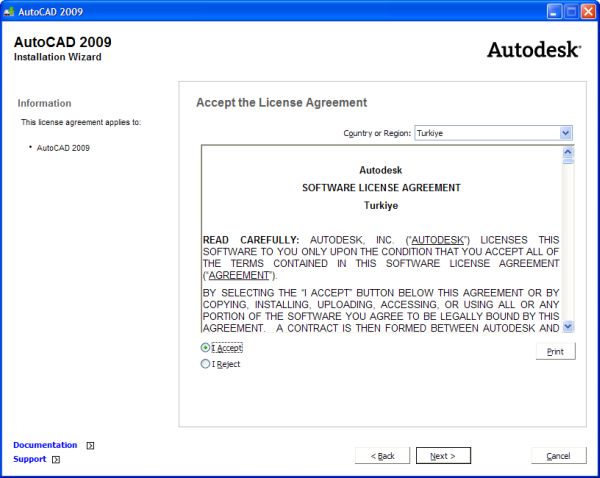
Task: Open the Support link
Action: 29,459
